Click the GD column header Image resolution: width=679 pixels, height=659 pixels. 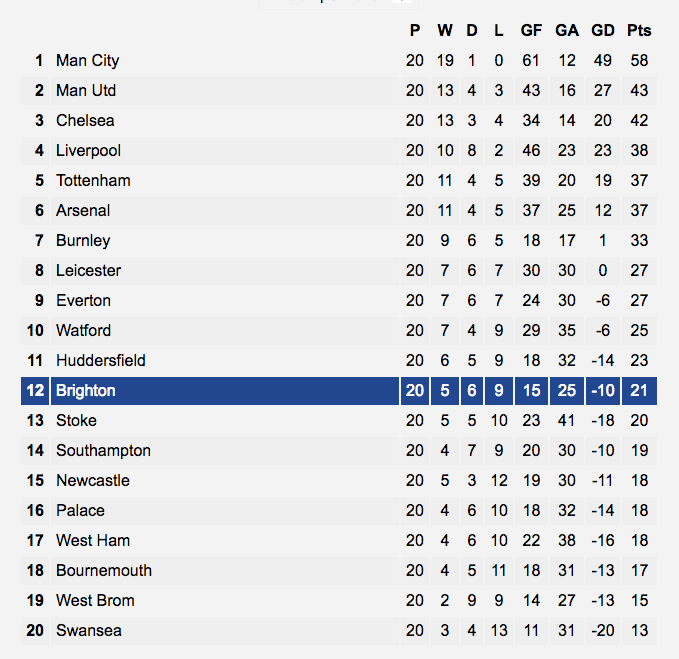[603, 30]
